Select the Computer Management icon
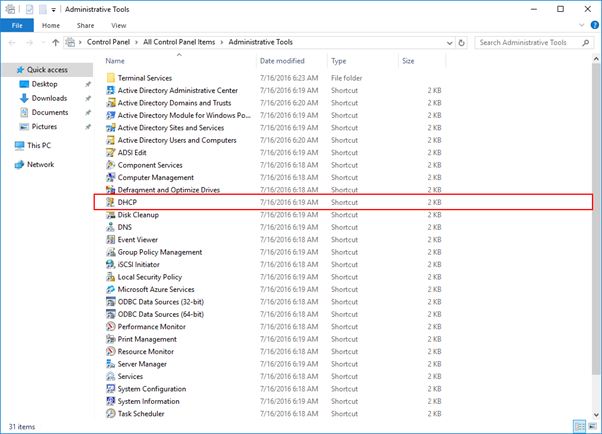Image resolution: width=602 pixels, height=434 pixels. (111, 177)
